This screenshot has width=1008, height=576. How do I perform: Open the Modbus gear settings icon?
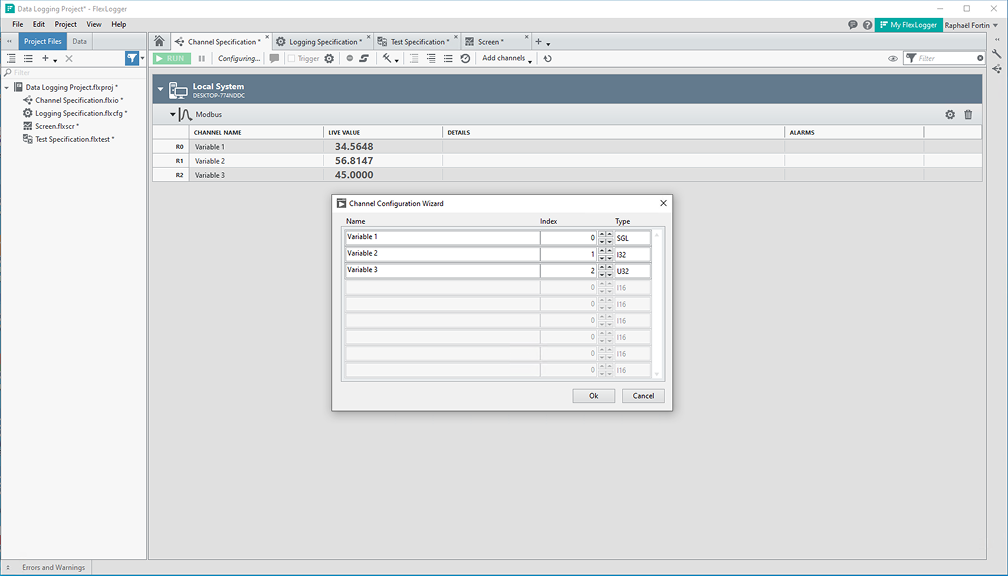[x=950, y=114]
